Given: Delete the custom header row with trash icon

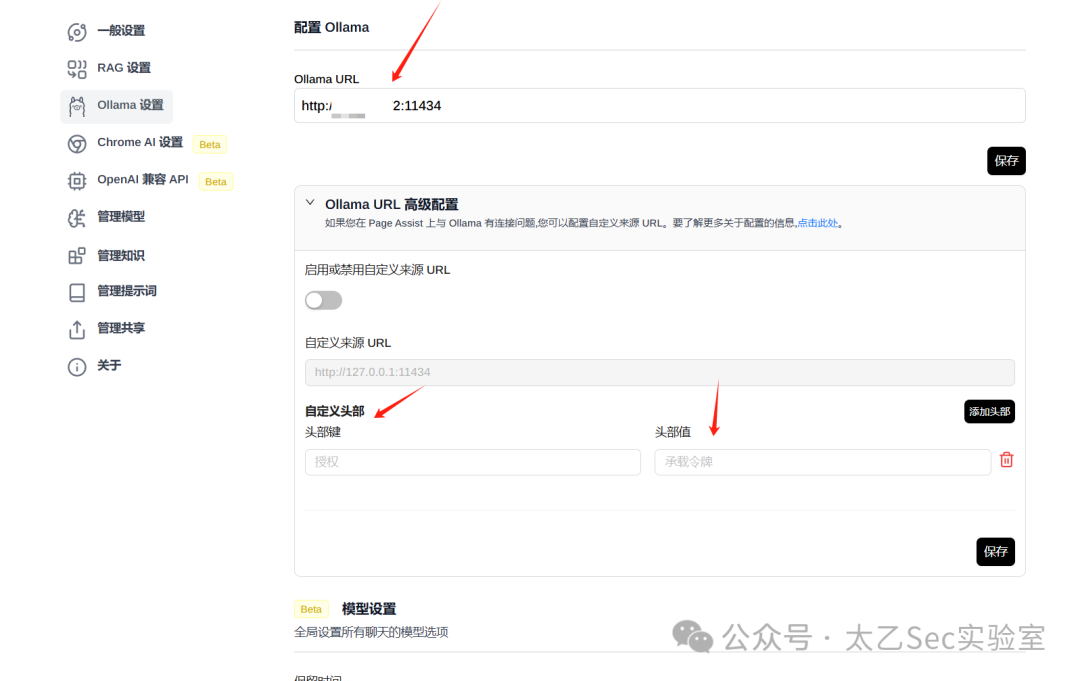Looking at the screenshot, I should coord(1006,459).
